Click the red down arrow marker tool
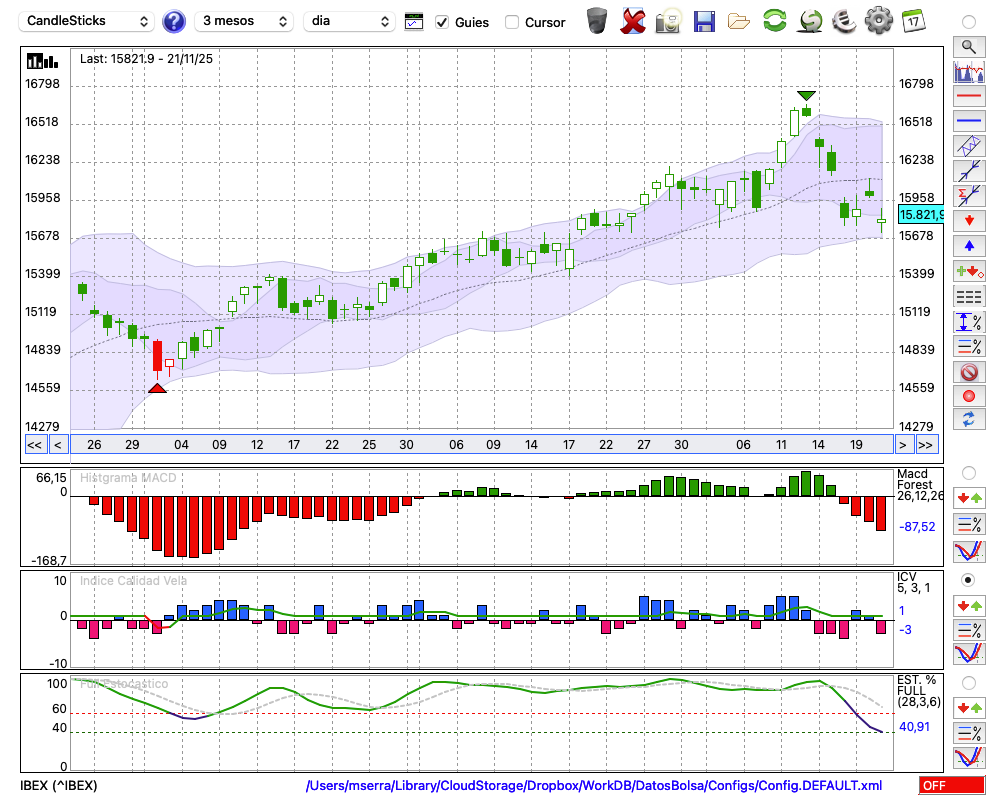This screenshot has width=1000, height=800. [969, 221]
